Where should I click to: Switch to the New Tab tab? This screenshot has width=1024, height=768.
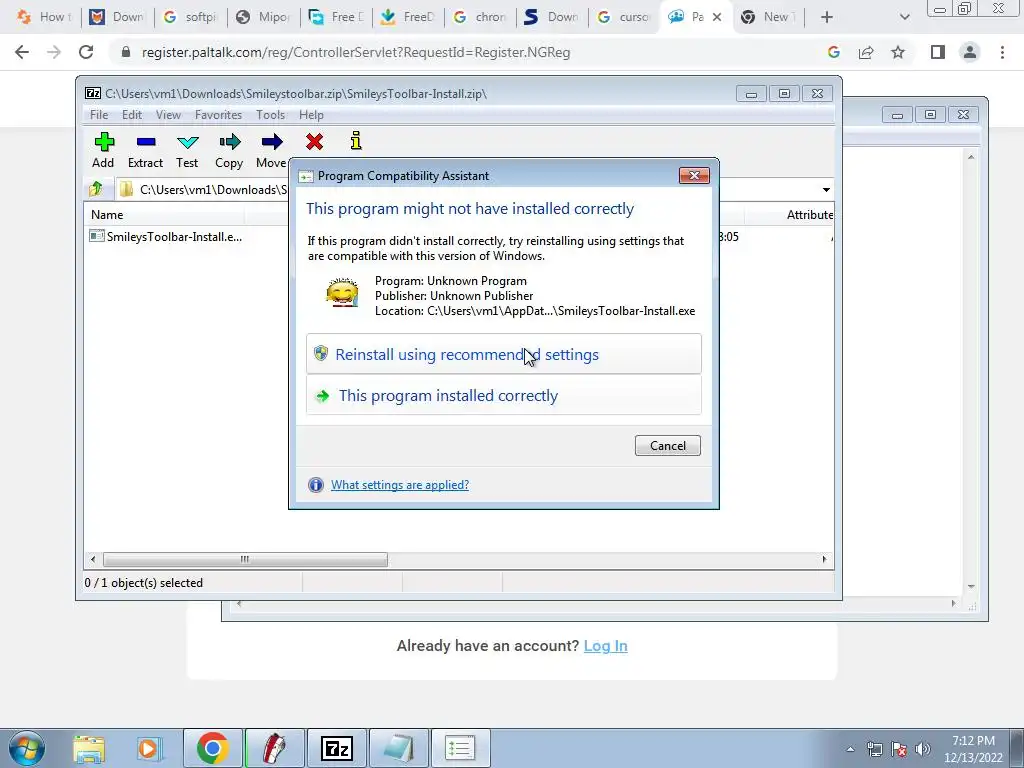pos(769,17)
